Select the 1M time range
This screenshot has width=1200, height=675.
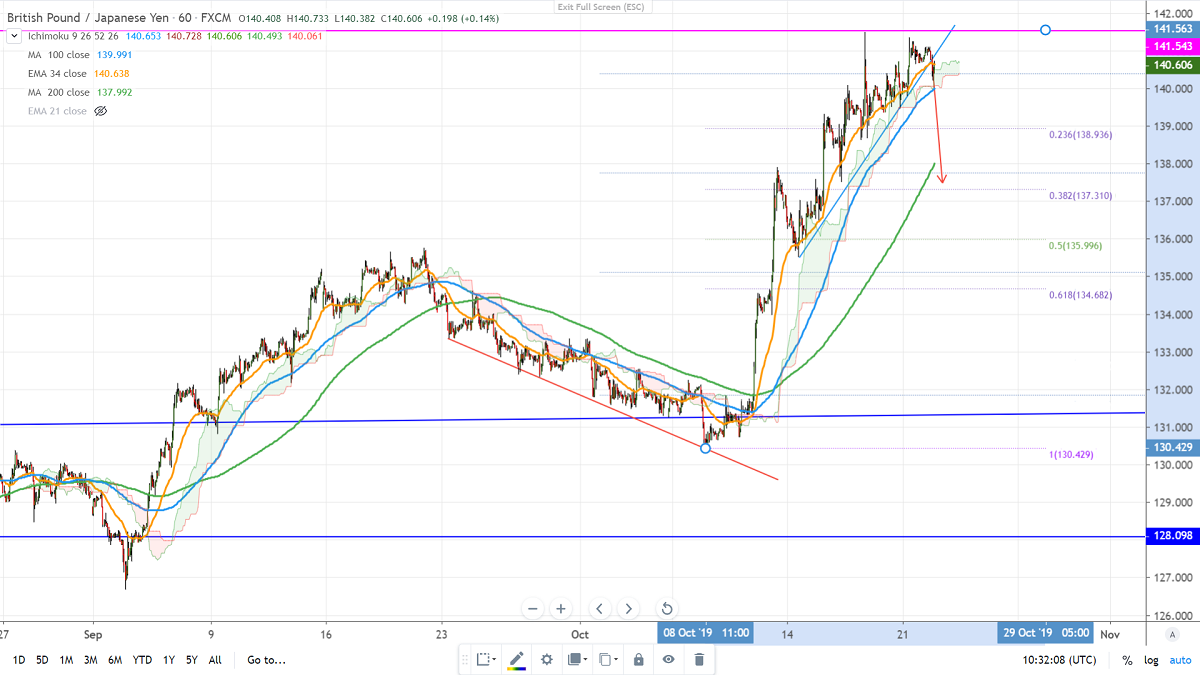point(66,660)
